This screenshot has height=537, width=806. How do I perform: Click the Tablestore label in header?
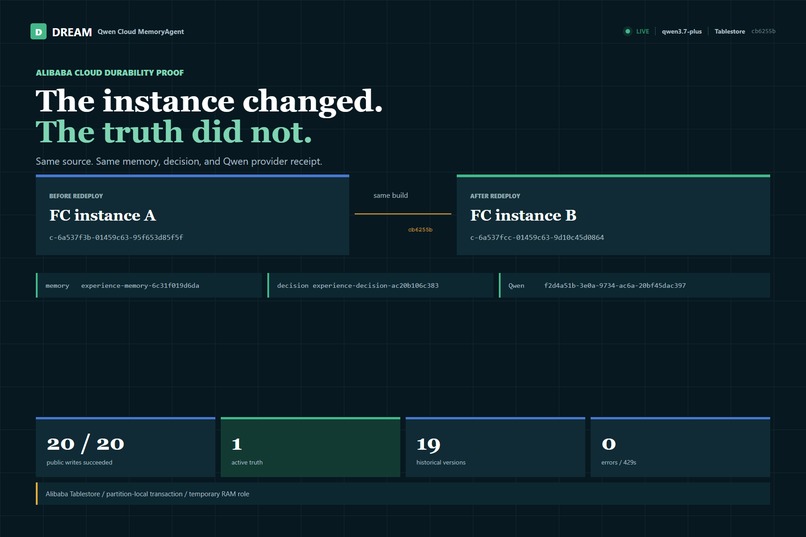[x=729, y=31]
